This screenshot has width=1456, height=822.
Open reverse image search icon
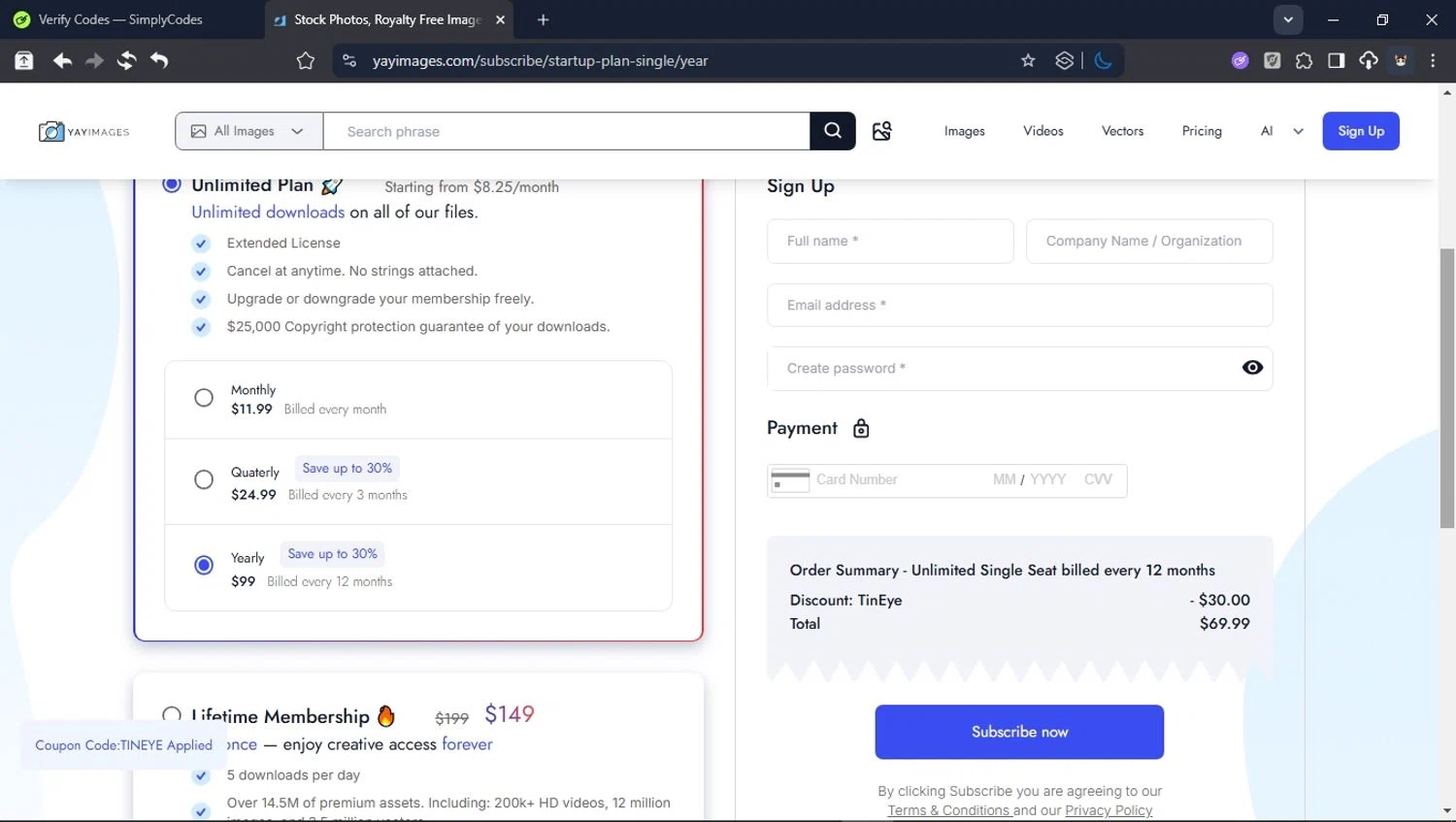[x=881, y=131]
